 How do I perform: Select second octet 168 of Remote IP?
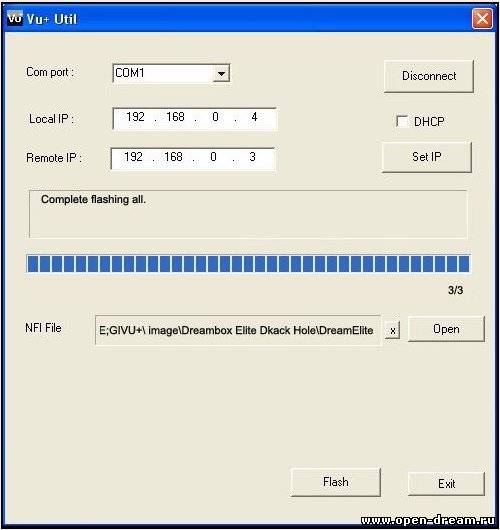tap(173, 157)
